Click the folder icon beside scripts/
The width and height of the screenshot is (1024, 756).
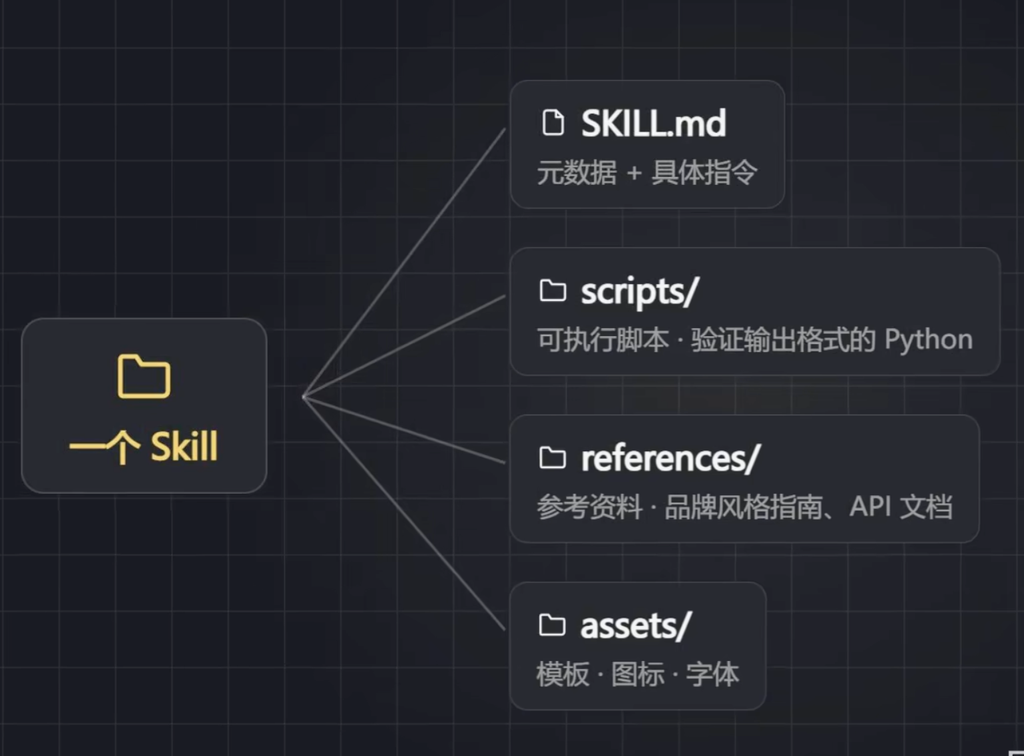[552, 291]
